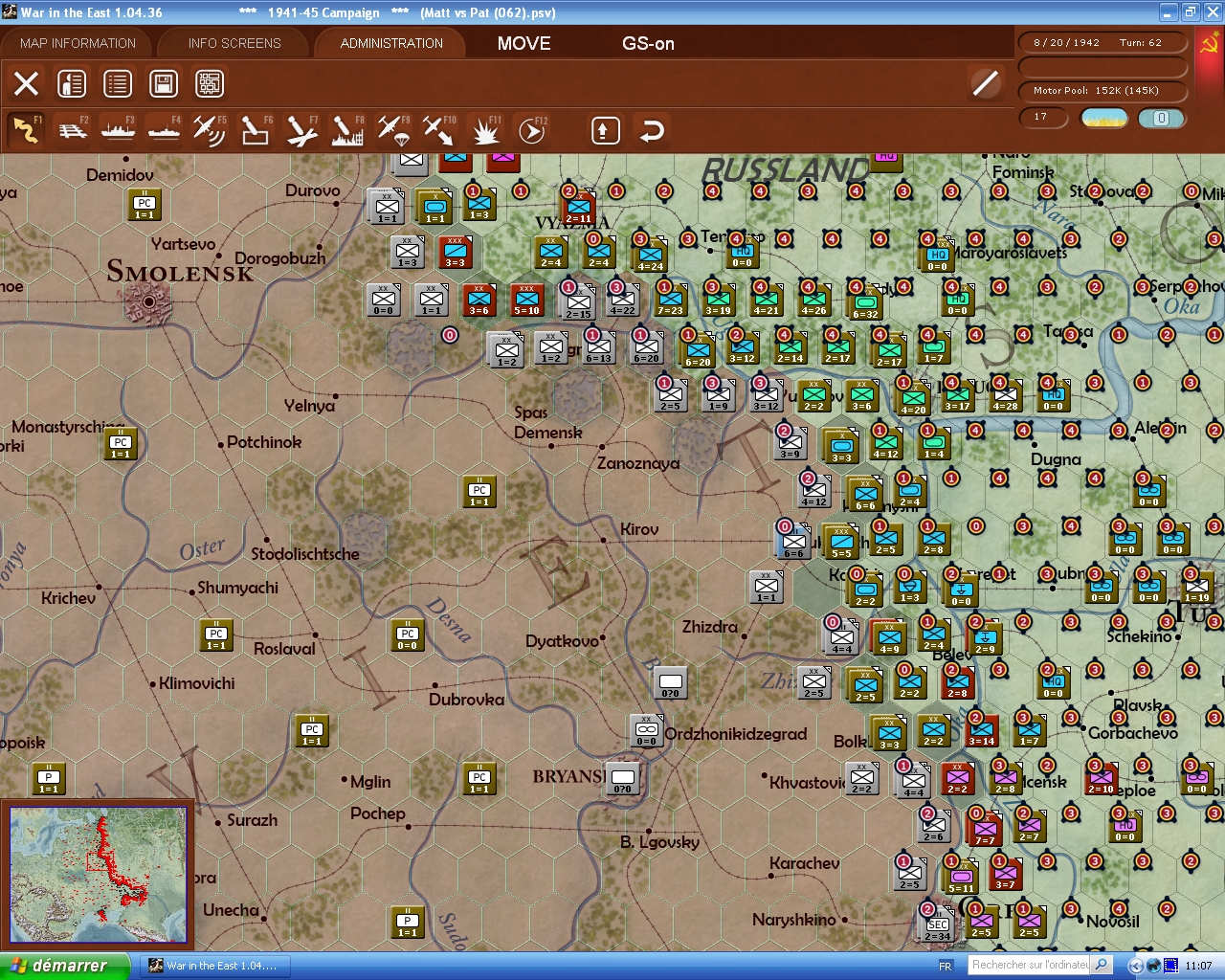Open the list report icon
The height and width of the screenshot is (980, 1225).
tap(118, 84)
